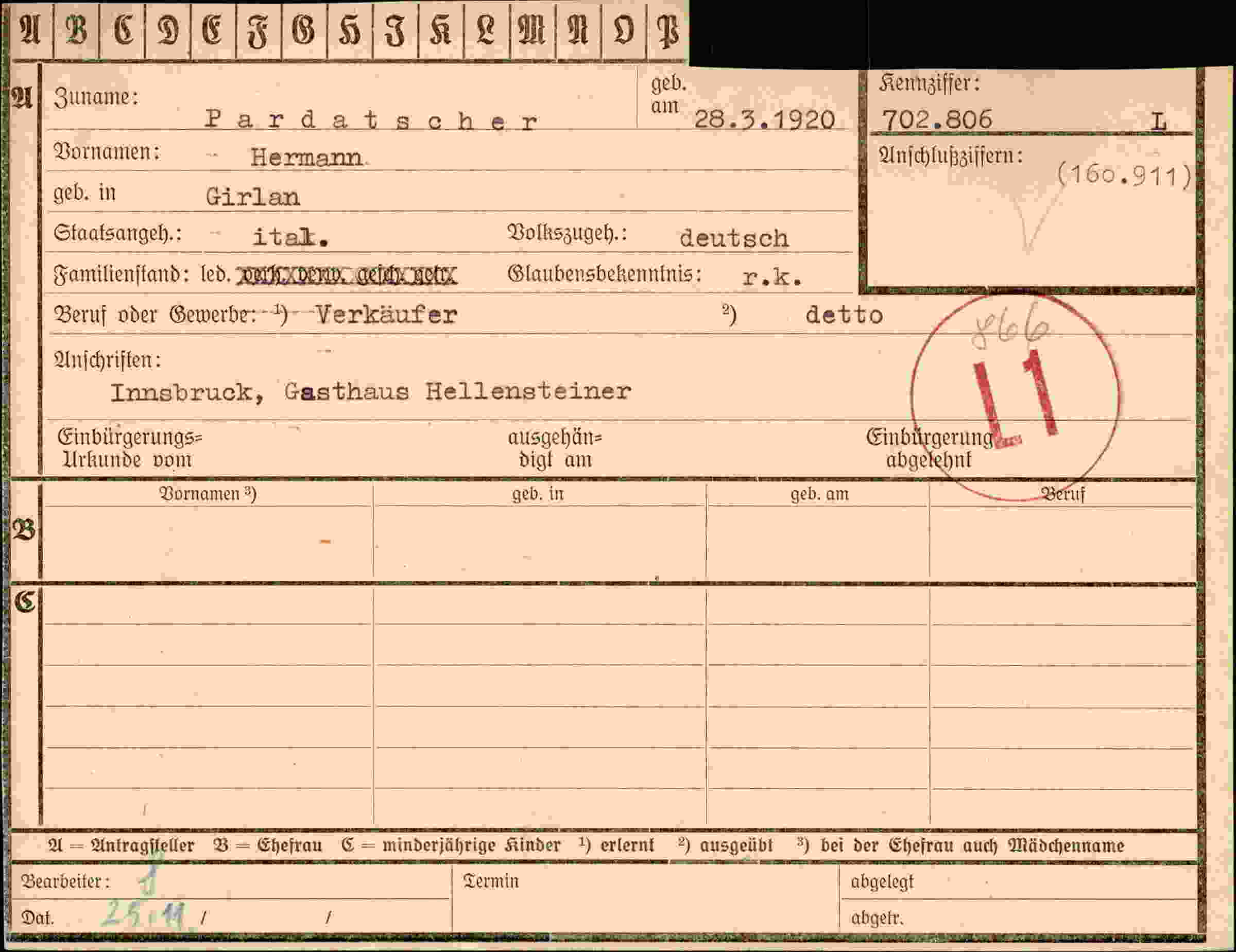The height and width of the screenshot is (952, 1236).
Task: Click the Anschriften label
Action: 108,360
